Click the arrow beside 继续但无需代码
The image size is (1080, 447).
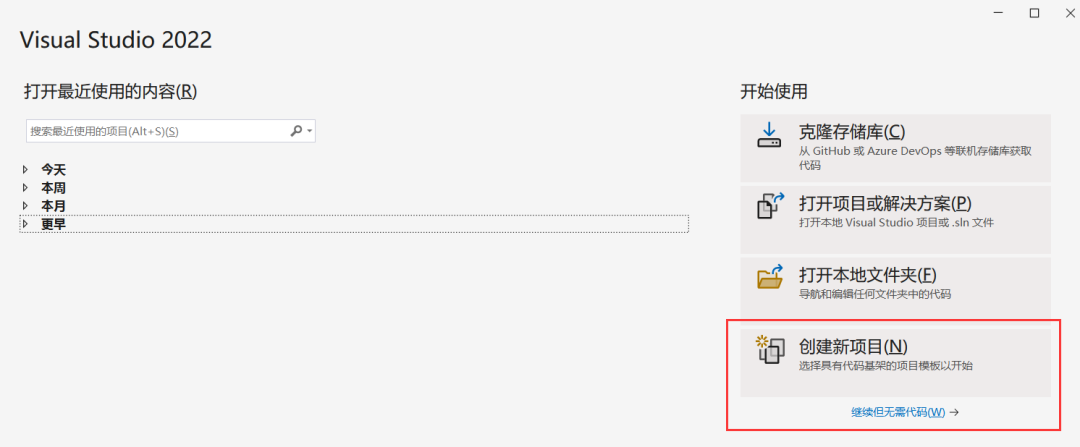pyautogui.click(x=954, y=413)
